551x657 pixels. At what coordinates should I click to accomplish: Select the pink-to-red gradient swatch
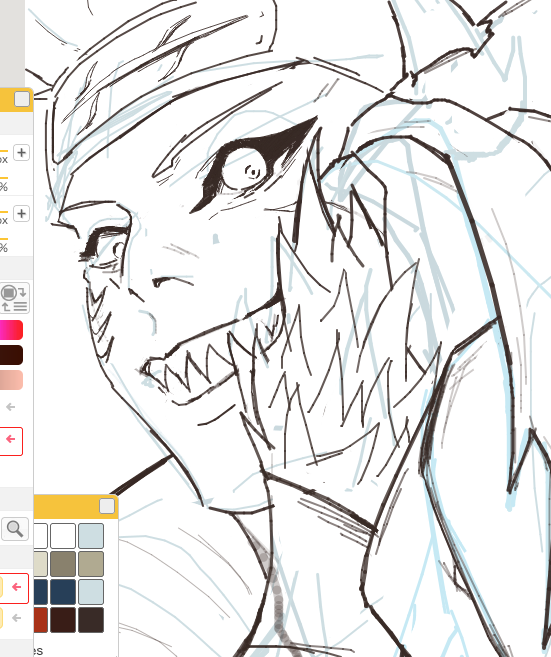(11, 330)
